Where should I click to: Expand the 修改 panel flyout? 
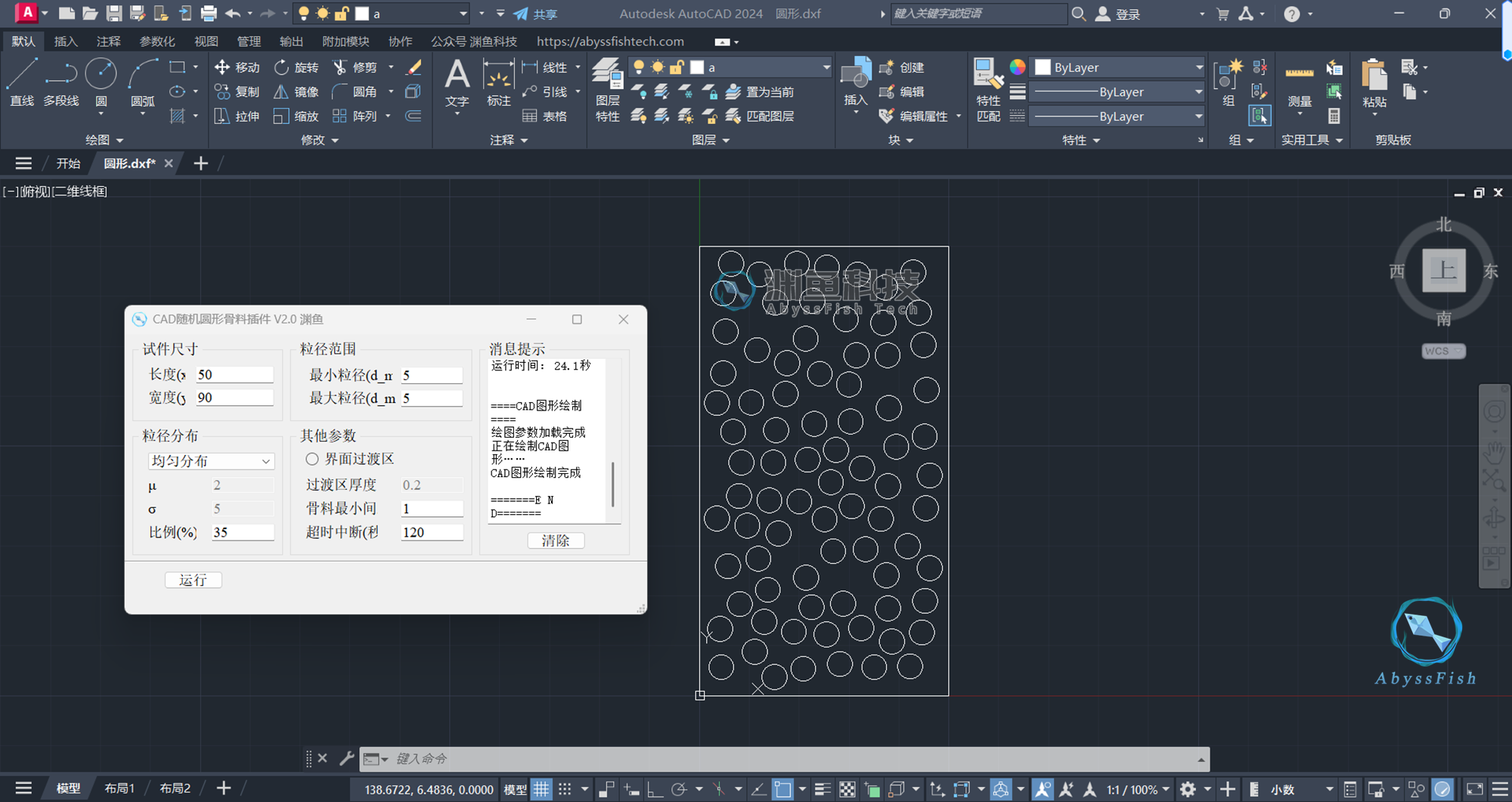(320, 140)
